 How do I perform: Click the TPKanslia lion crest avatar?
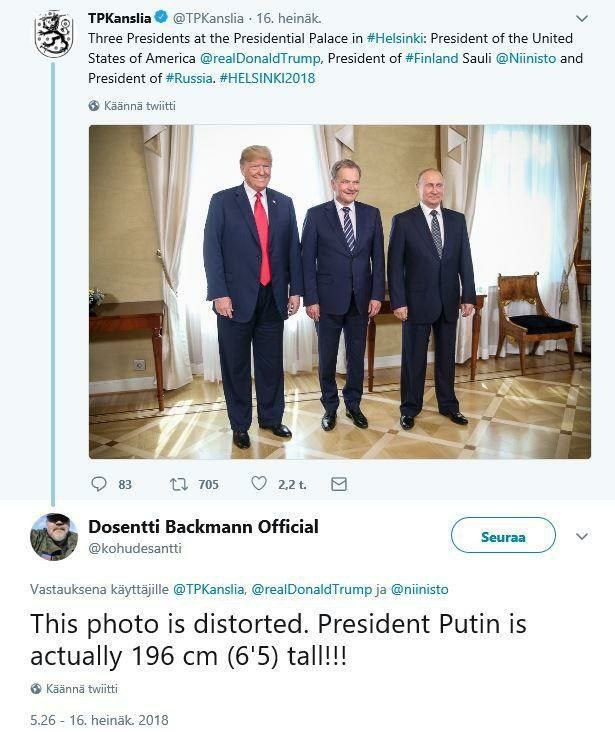(53, 36)
